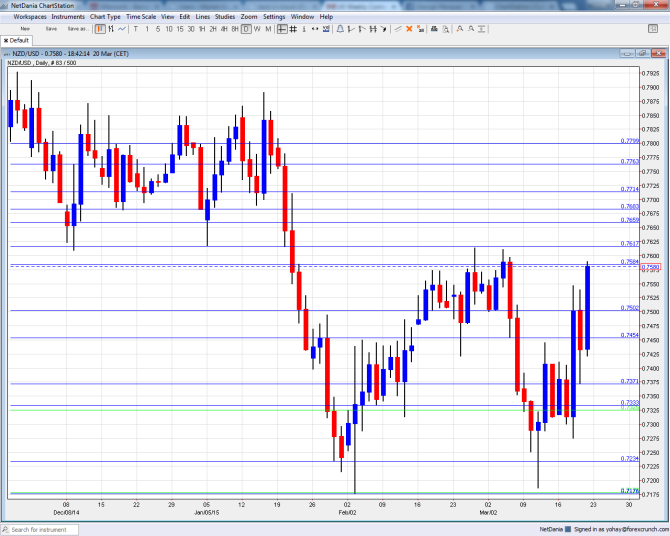Open the Time Scale menu
Image resolution: width=670 pixels, height=536 pixels.
(x=141, y=17)
